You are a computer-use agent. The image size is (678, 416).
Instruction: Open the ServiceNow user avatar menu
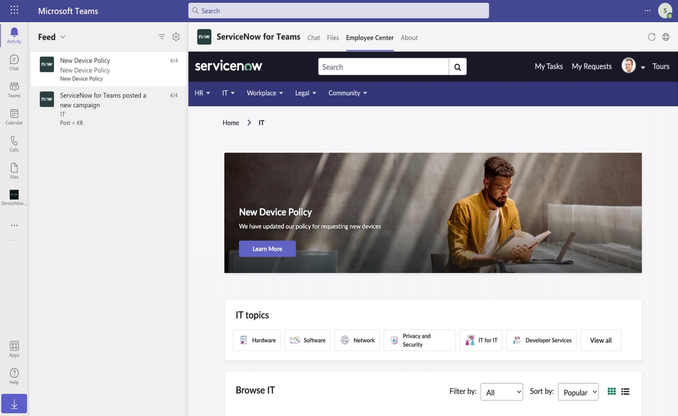pos(633,66)
